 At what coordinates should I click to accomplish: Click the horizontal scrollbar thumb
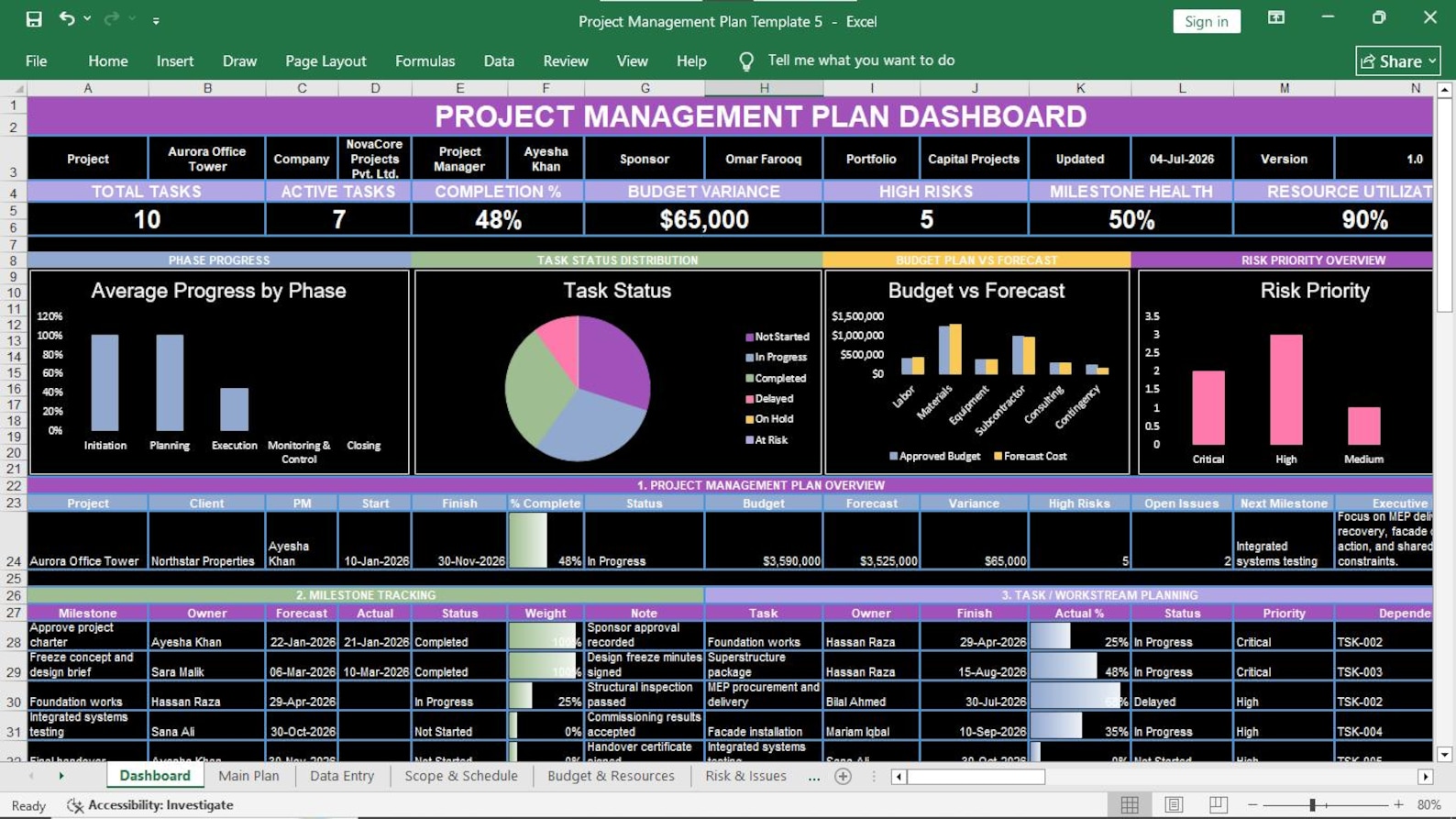coord(976,777)
